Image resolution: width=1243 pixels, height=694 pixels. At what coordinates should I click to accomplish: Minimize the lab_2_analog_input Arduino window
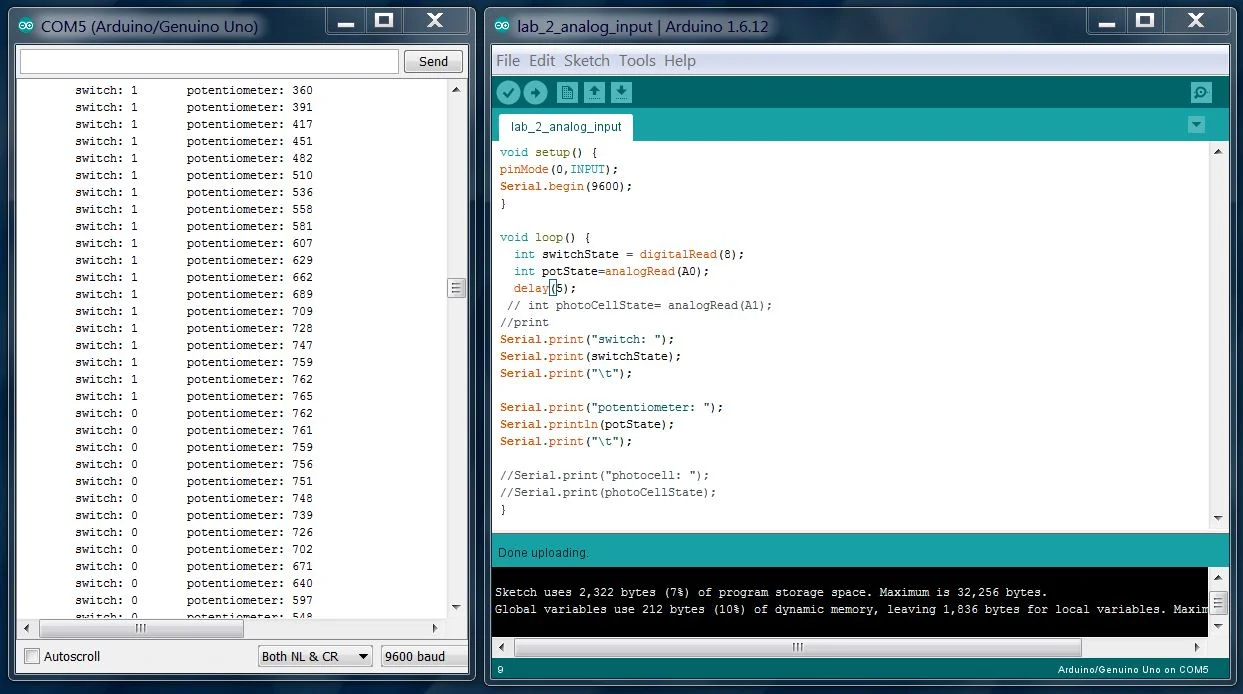click(x=1105, y=20)
